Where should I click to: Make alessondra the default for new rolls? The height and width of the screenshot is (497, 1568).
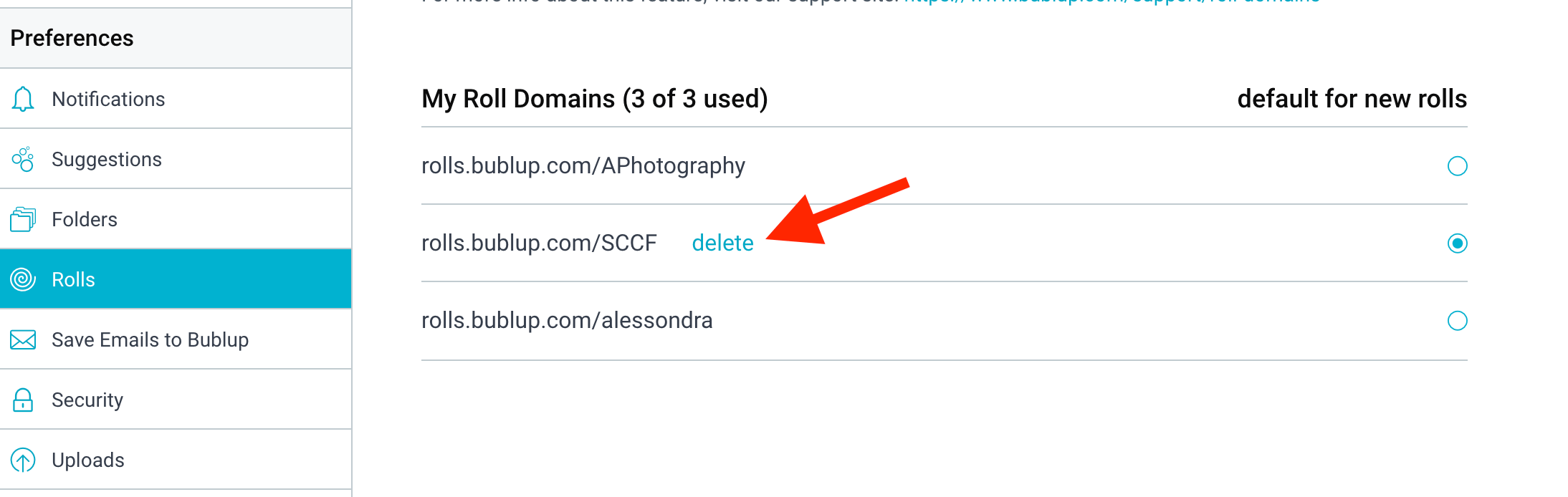coord(1457,320)
